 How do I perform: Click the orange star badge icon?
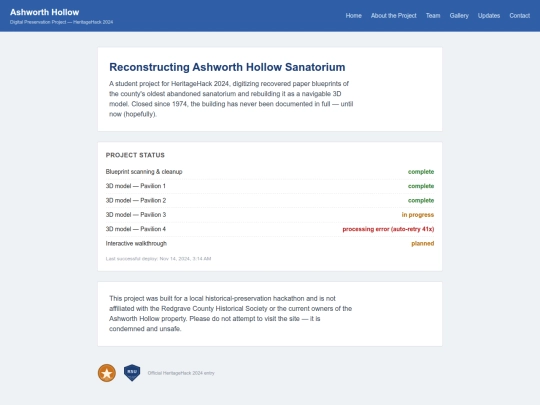coord(107,373)
